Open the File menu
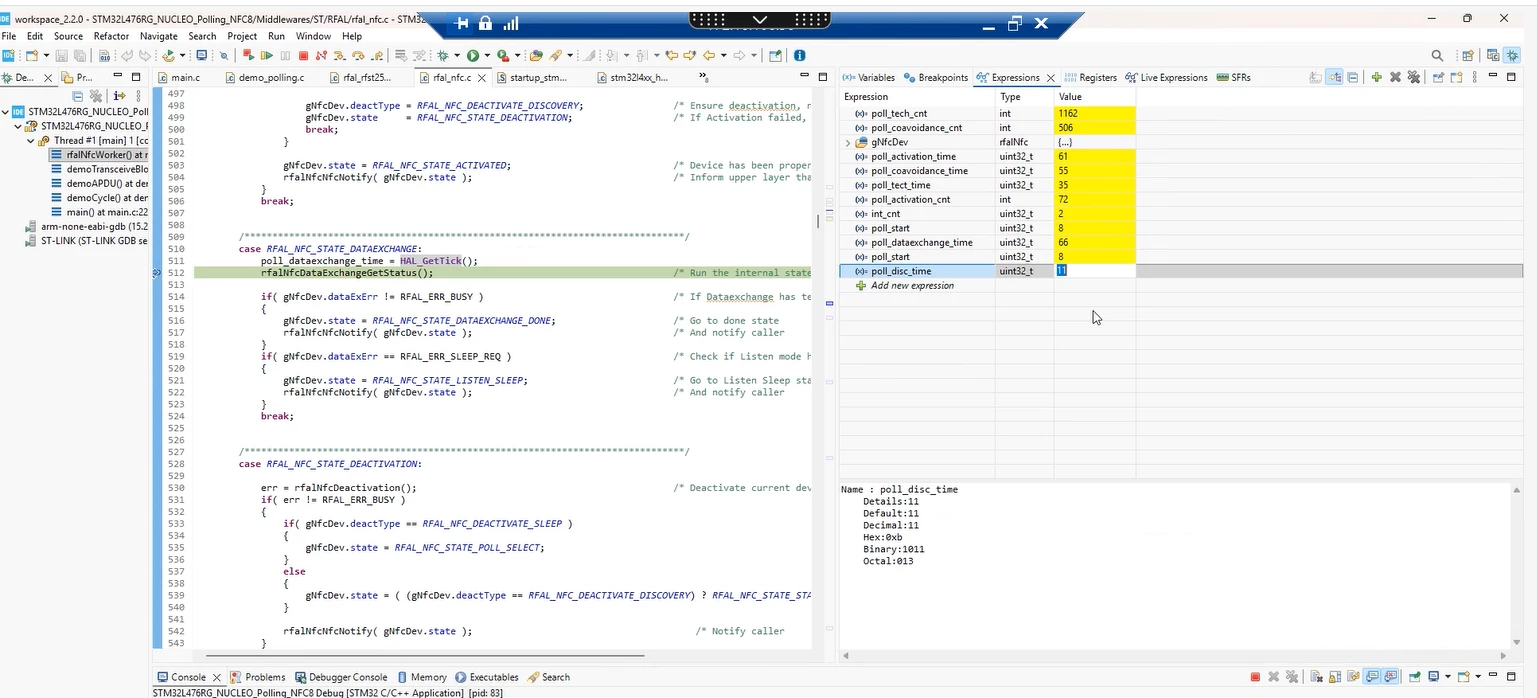Image resolution: width=1537 pixels, height=698 pixels. point(9,36)
